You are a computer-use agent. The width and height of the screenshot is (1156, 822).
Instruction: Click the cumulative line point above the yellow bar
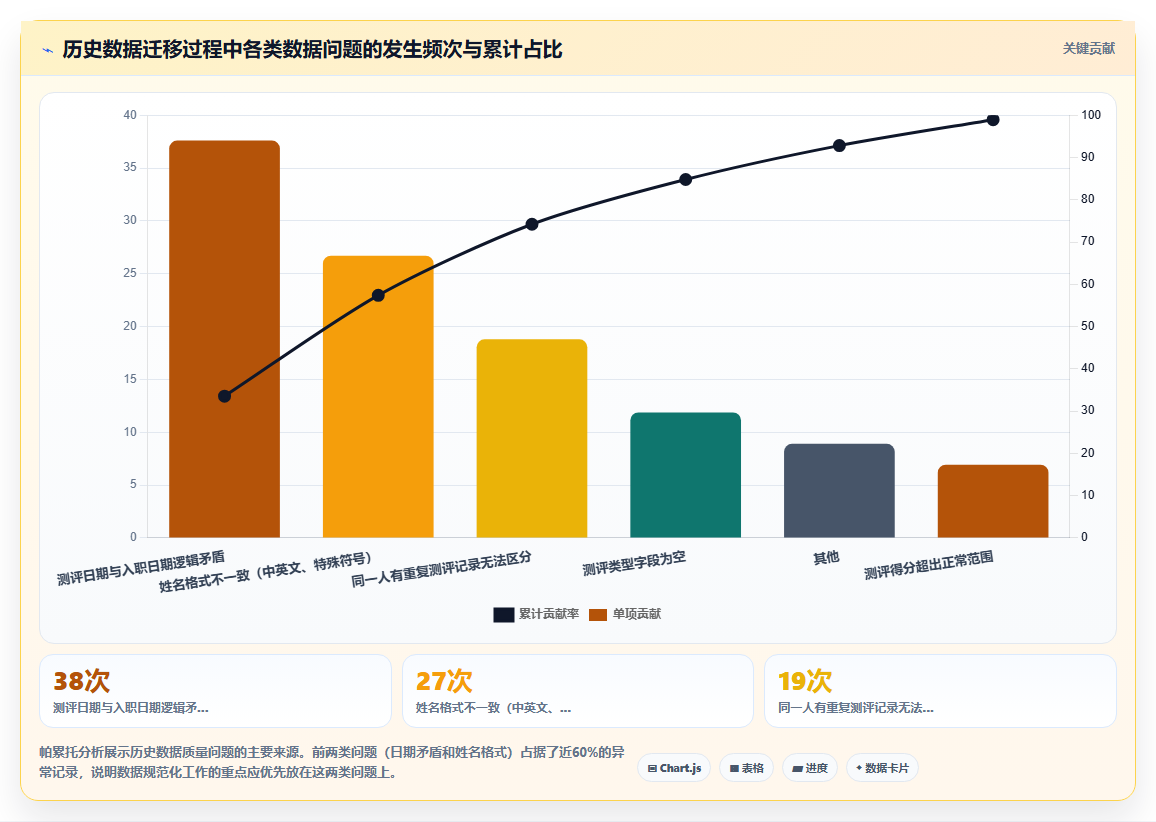pos(532,224)
